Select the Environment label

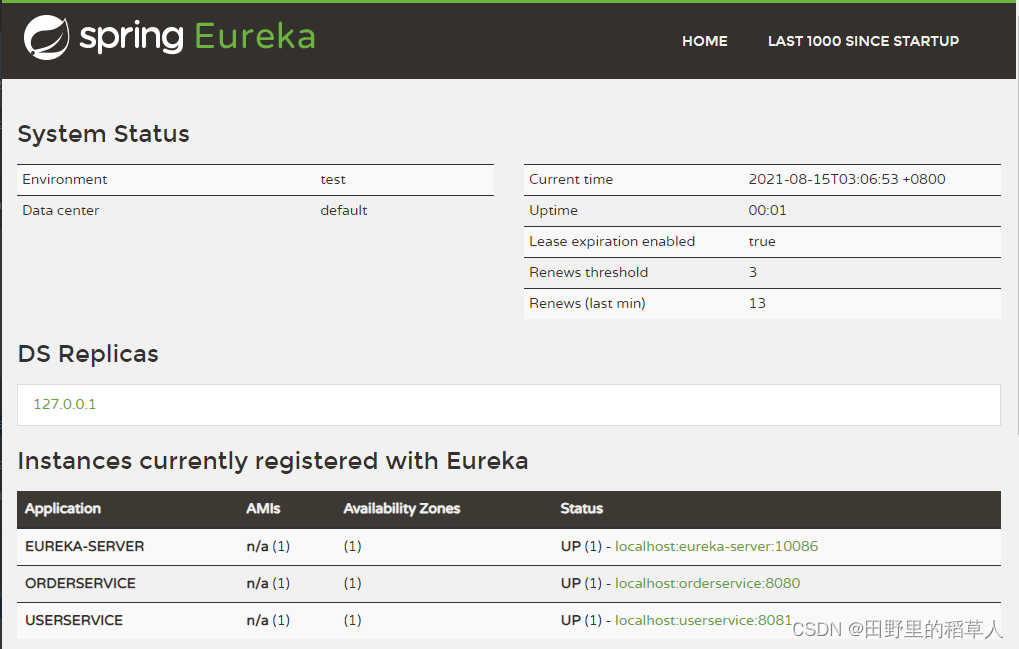coord(64,179)
